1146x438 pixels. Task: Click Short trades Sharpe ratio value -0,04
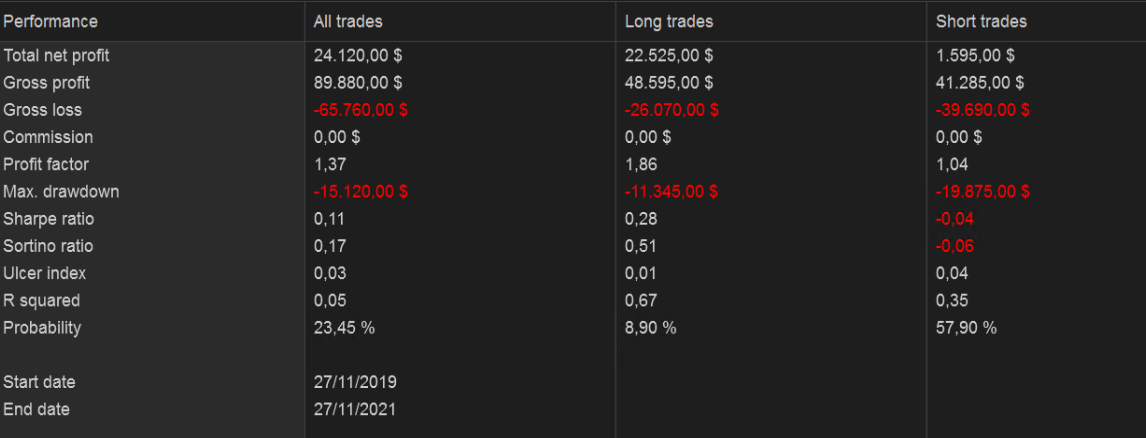(x=955, y=219)
